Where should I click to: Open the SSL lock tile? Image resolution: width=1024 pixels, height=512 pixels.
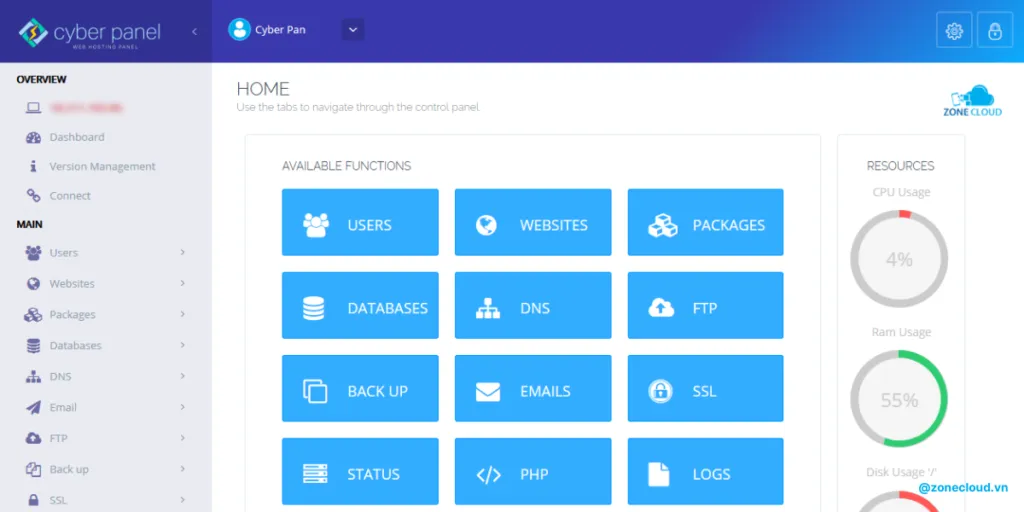click(x=705, y=391)
